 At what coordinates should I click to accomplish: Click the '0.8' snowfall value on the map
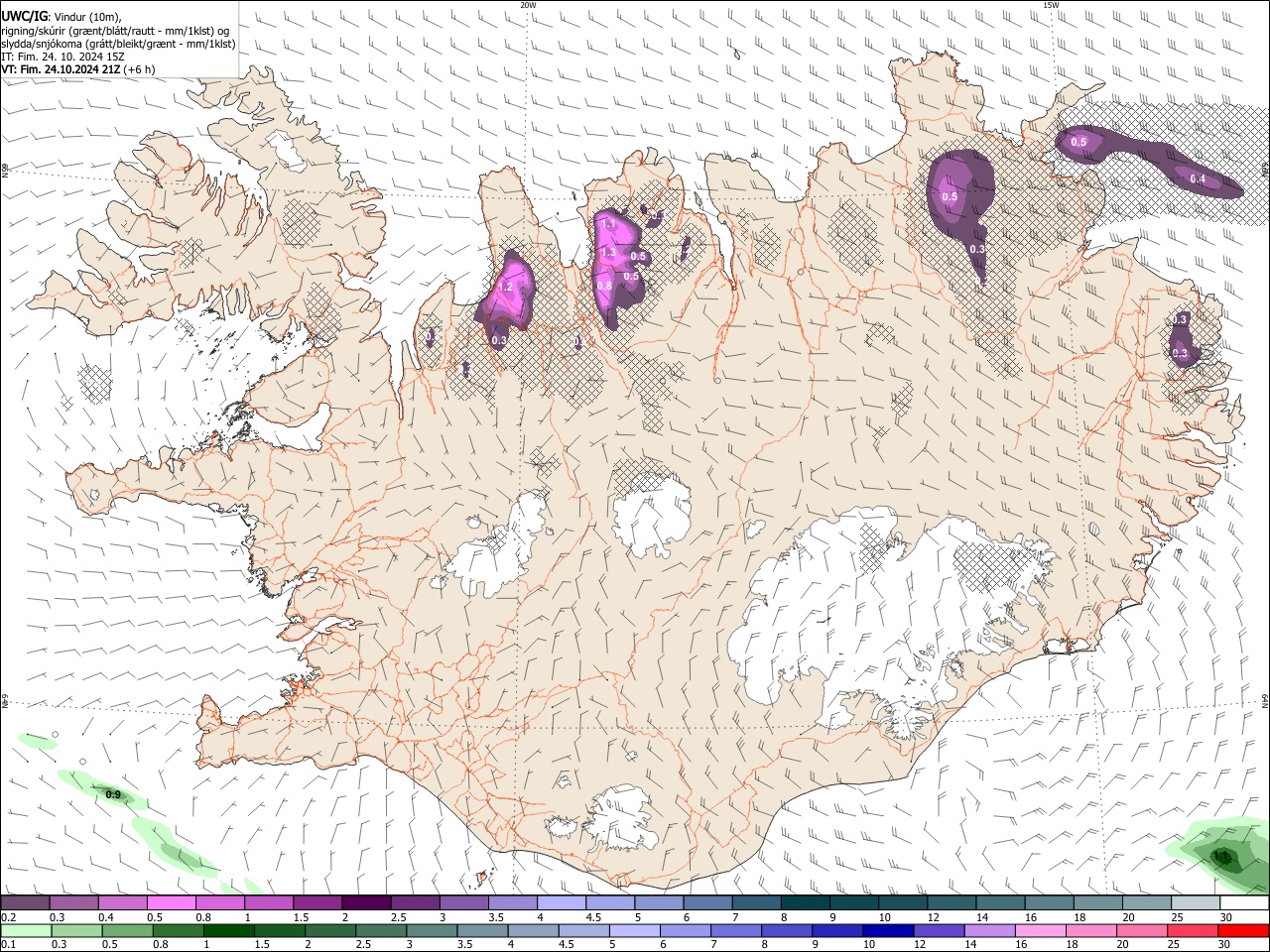(603, 286)
